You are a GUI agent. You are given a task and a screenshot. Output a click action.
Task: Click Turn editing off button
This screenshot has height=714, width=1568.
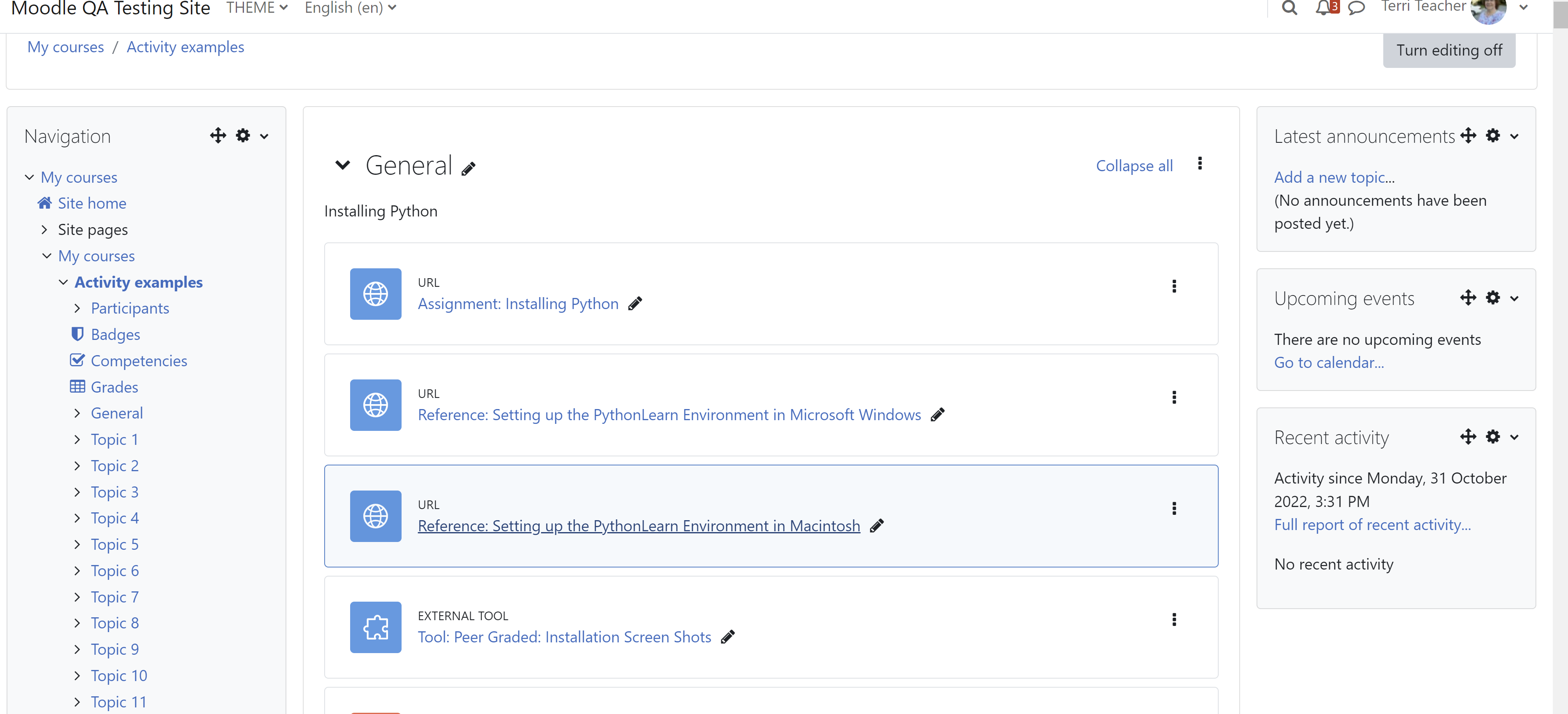tap(1449, 50)
